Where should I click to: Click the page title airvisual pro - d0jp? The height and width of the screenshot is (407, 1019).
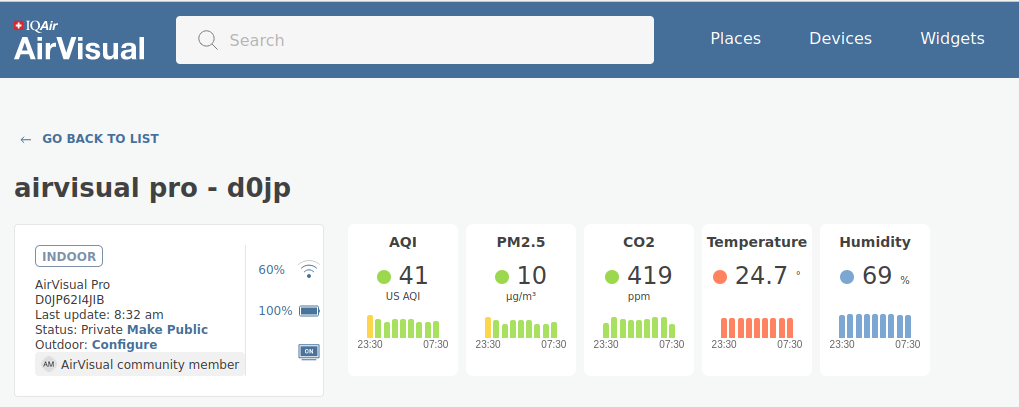click(153, 188)
